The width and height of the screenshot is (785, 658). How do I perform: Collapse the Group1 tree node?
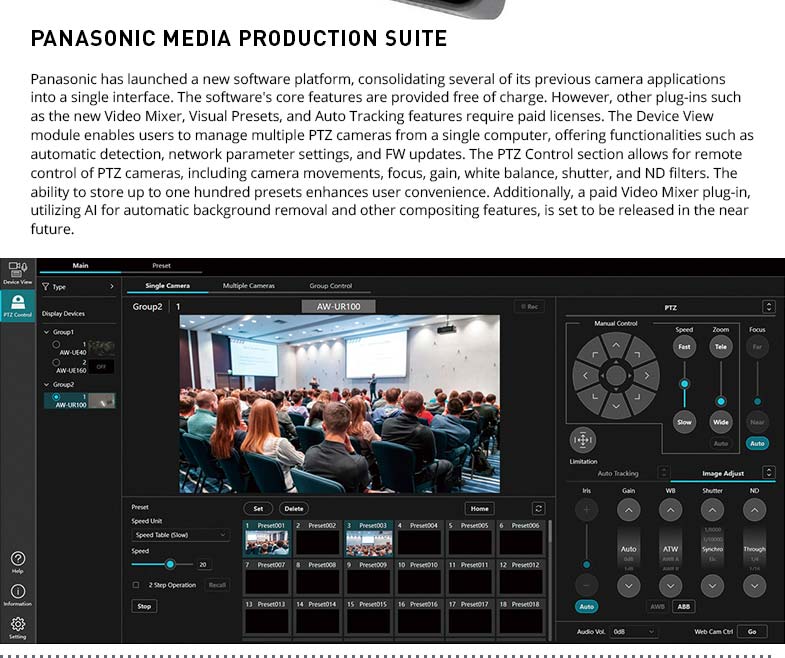(47, 332)
